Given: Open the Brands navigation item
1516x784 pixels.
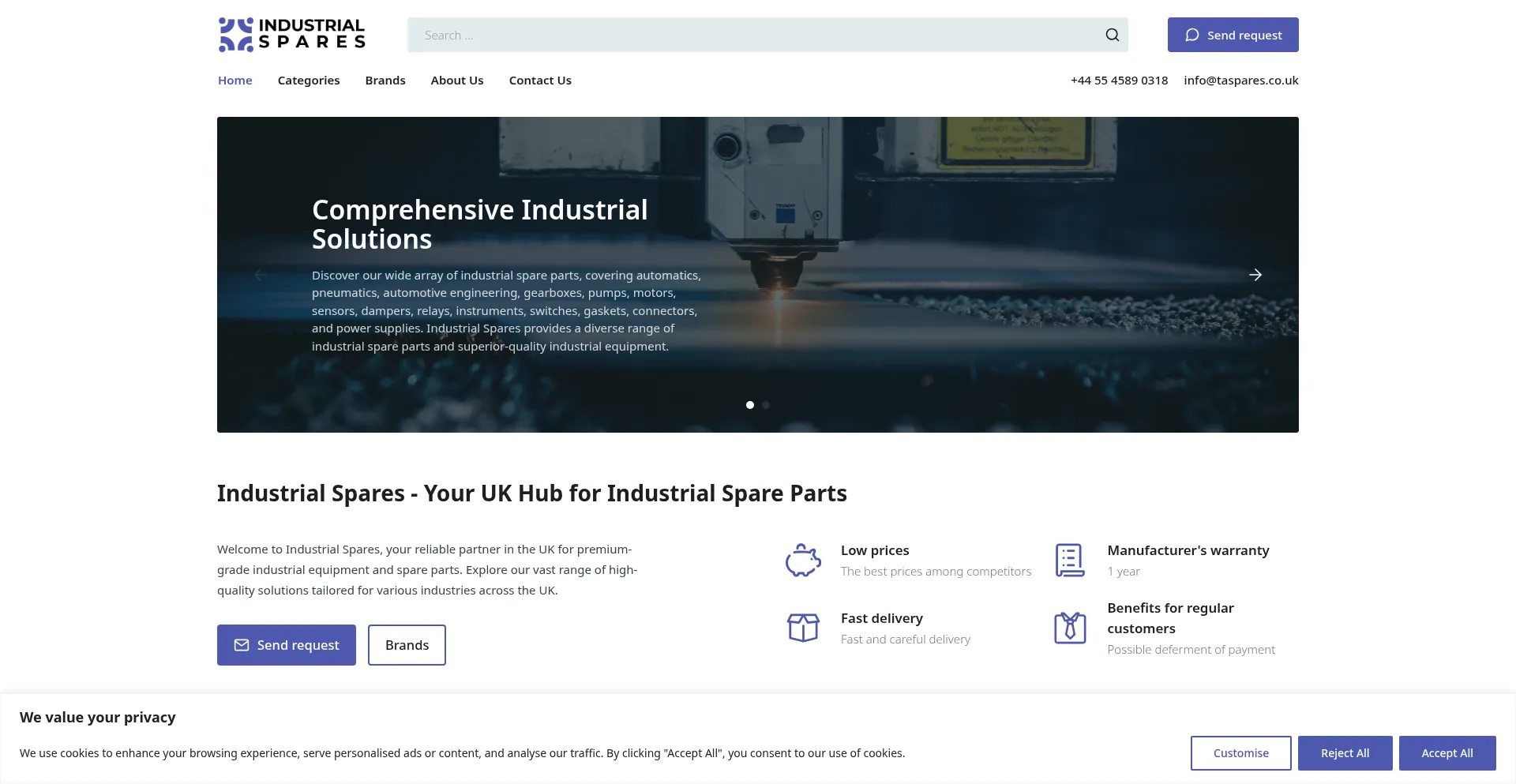Looking at the screenshot, I should click(x=385, y=81).
